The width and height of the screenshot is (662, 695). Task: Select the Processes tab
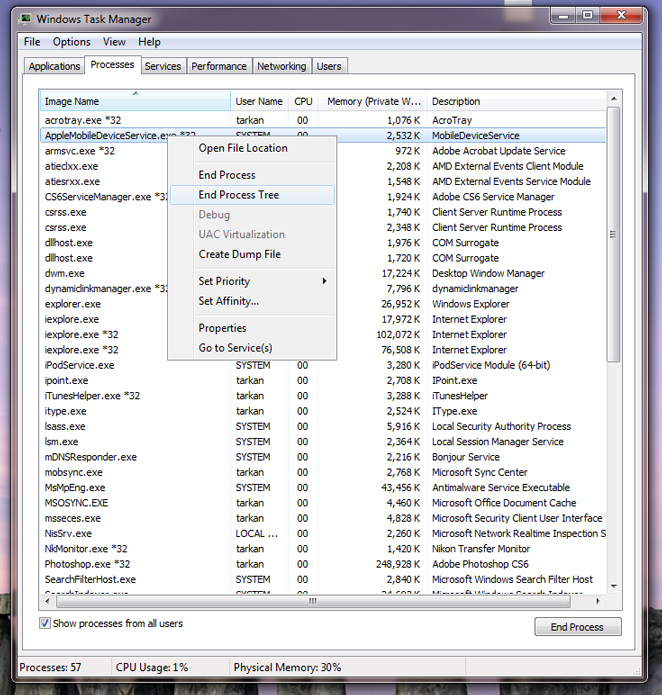113,65
